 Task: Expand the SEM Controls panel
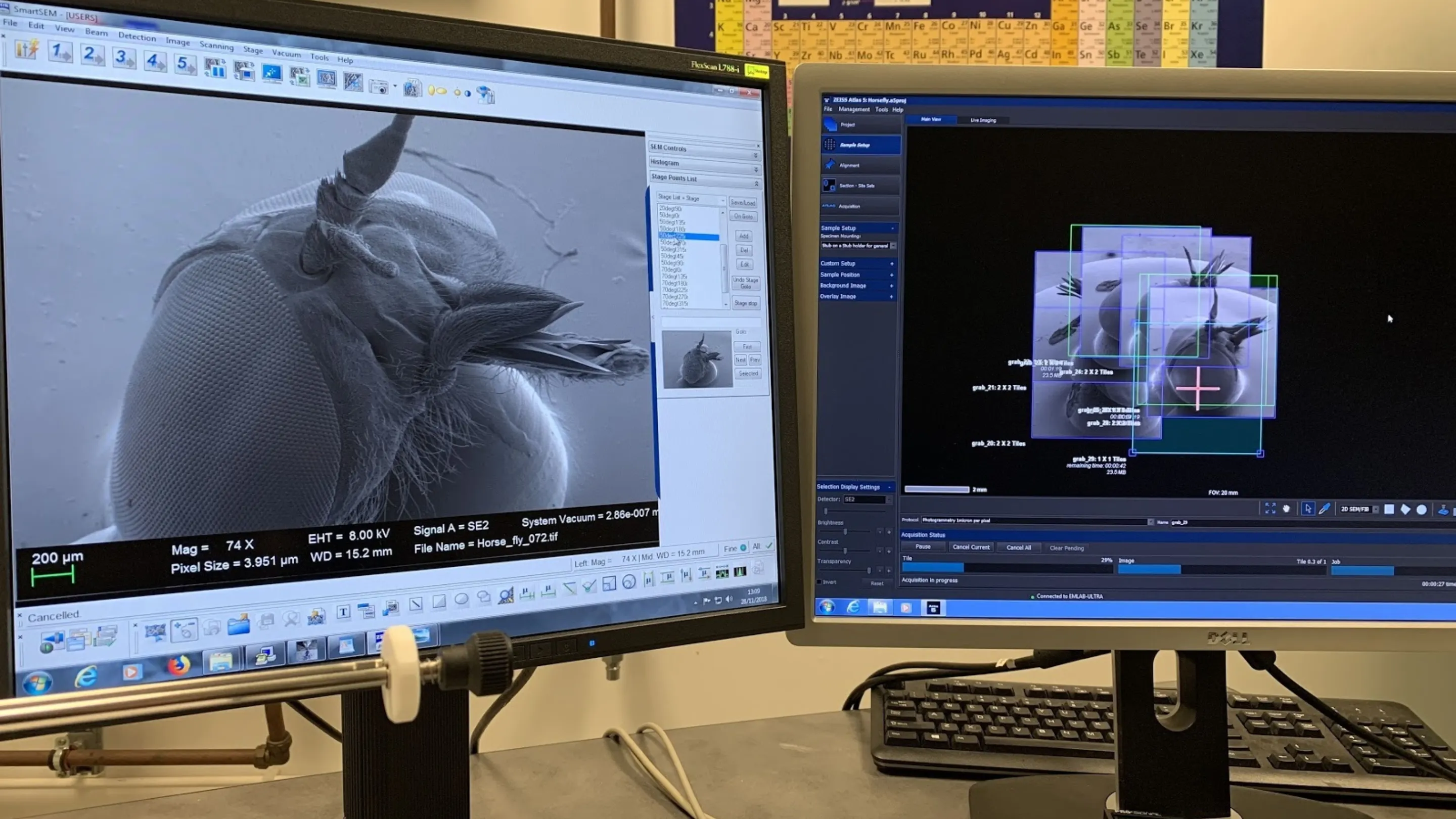tap(755, 155)
